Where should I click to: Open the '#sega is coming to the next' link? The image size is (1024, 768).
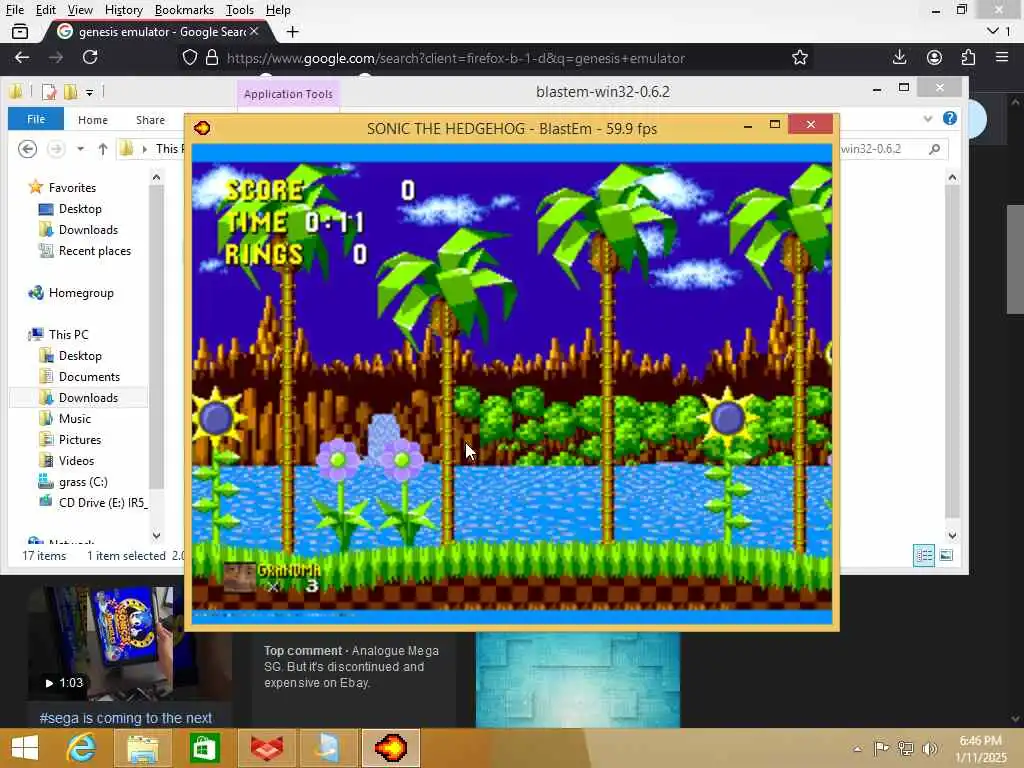click(125, 718)
